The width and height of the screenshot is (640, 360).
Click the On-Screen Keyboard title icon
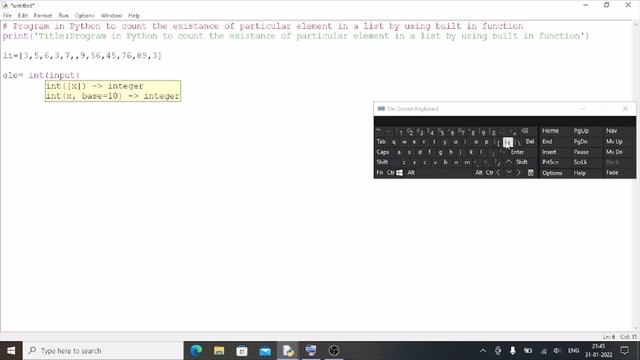(381, 109)
